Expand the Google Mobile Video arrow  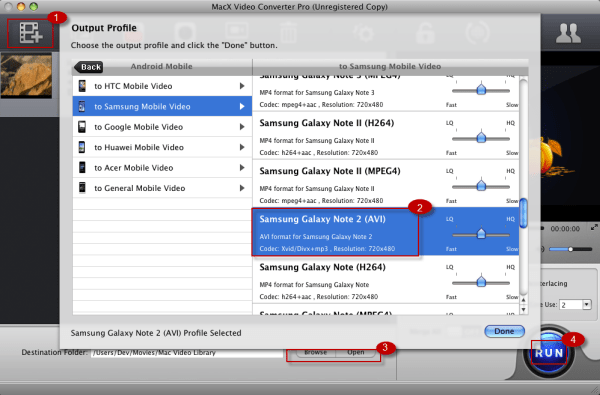[x=242, y=127]
